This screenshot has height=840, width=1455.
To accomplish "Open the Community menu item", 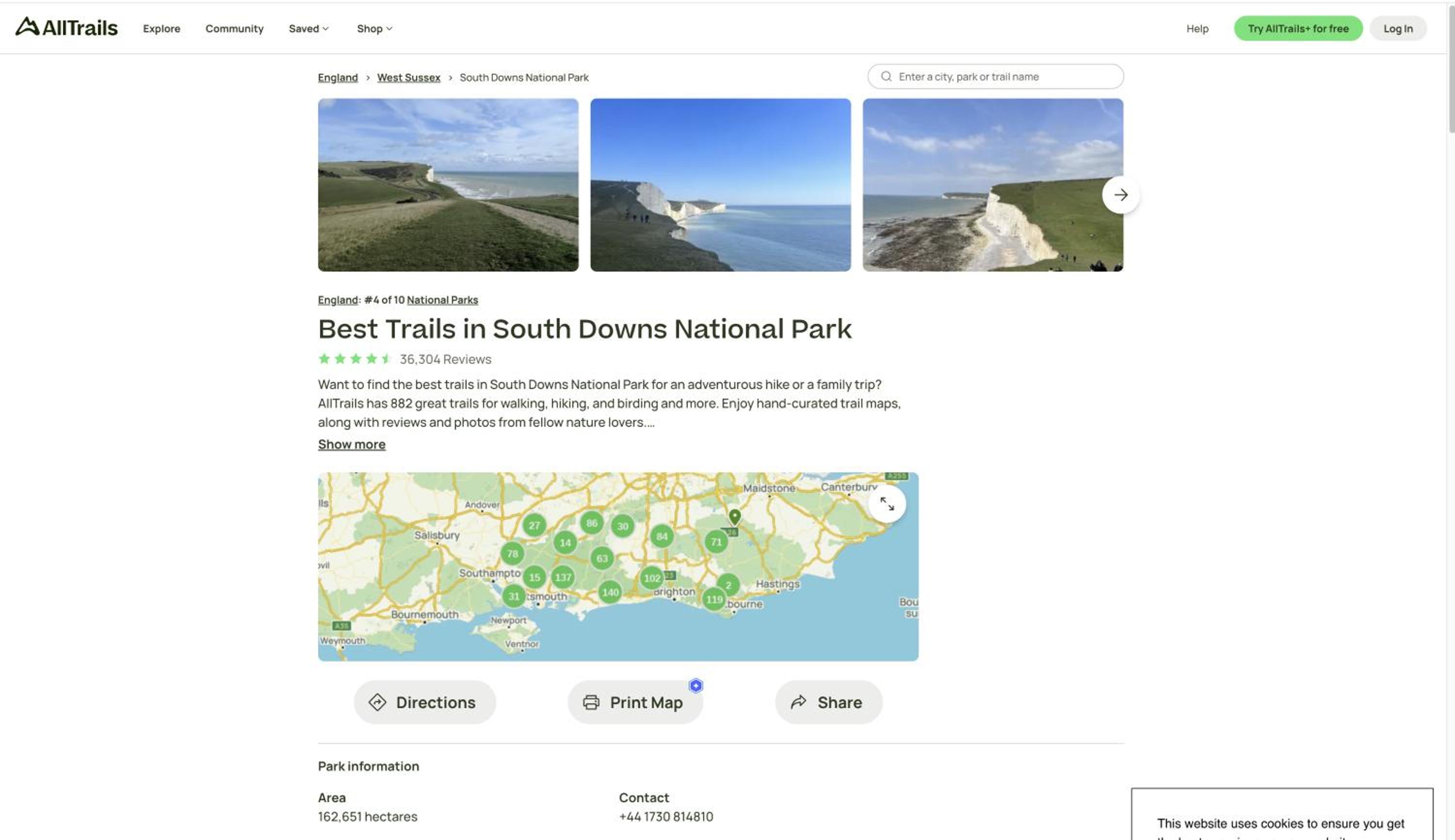I will tap(234, 28).
